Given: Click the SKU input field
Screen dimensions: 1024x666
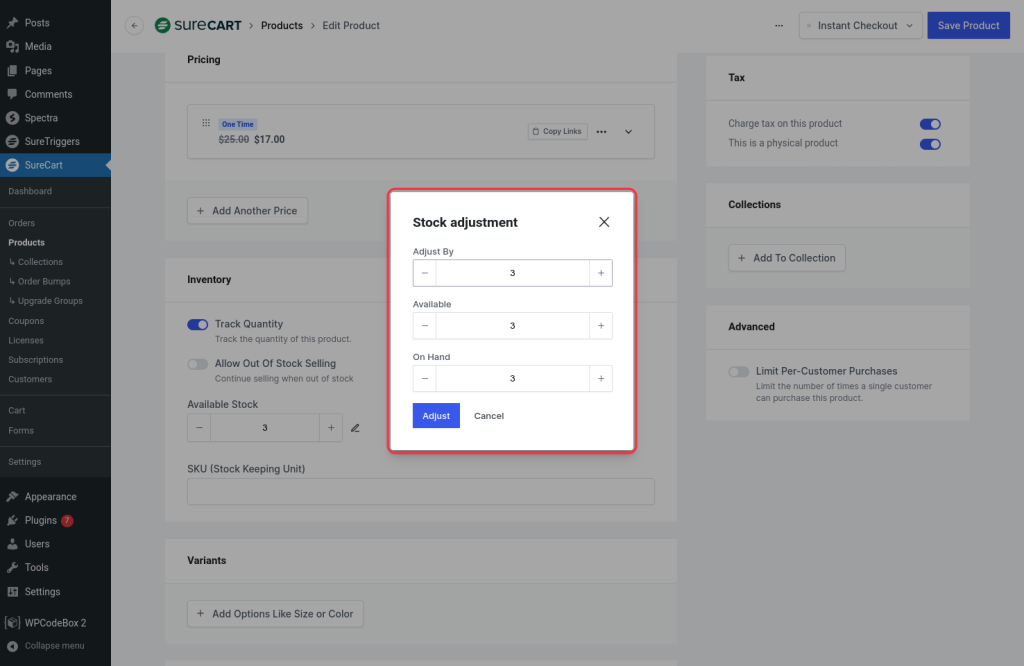Looking at the screenshot, I should 420,491.
